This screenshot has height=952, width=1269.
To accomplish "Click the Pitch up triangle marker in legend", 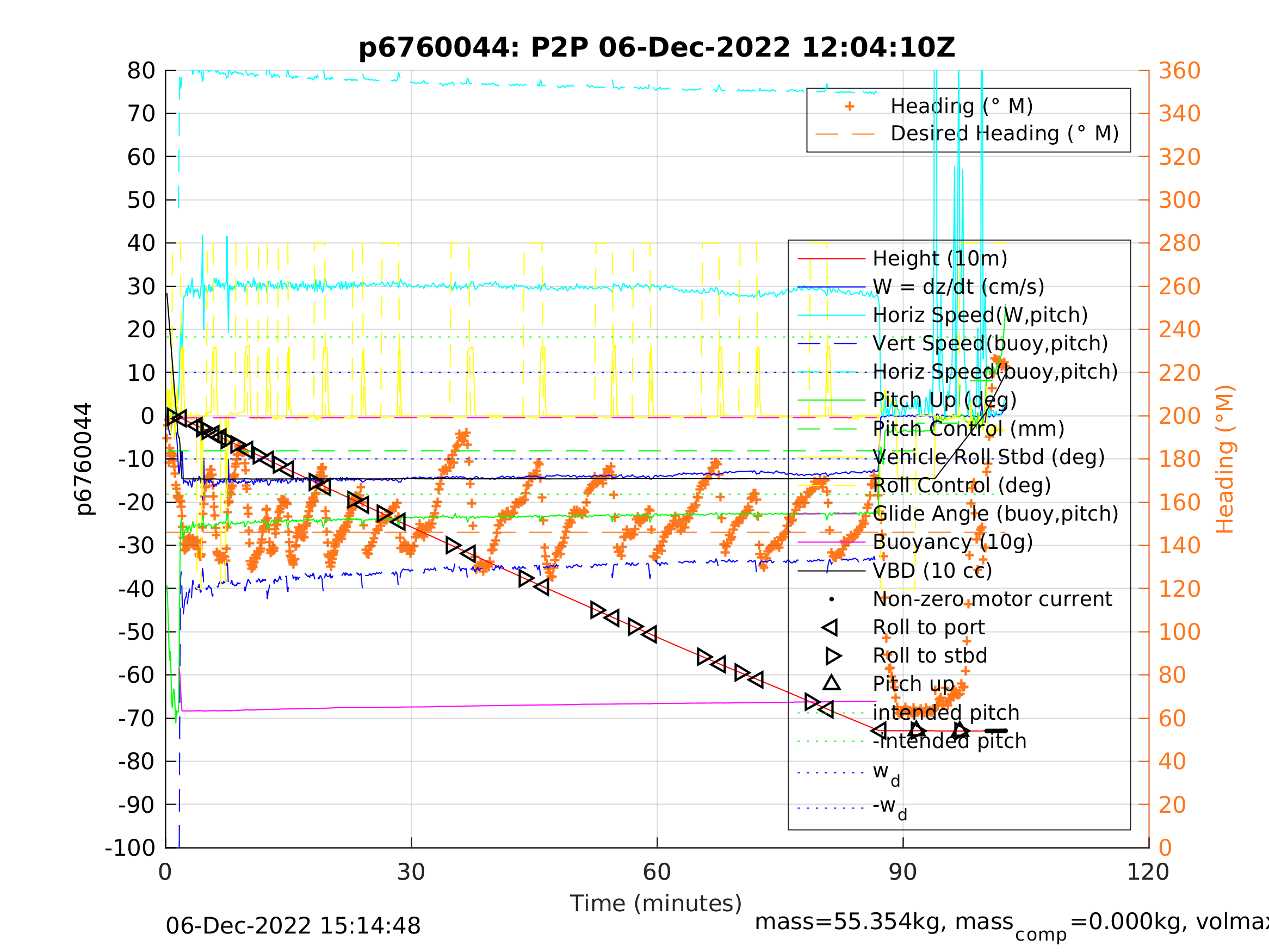I will [831, 682].
